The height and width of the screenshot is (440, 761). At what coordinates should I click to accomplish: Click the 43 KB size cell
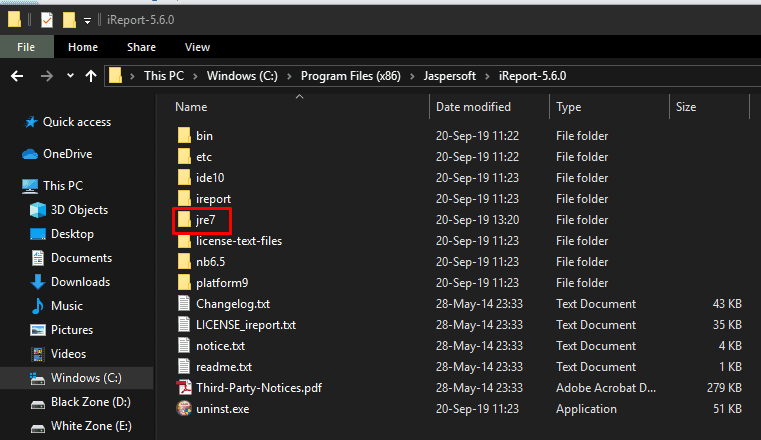(x=727, y=304)
